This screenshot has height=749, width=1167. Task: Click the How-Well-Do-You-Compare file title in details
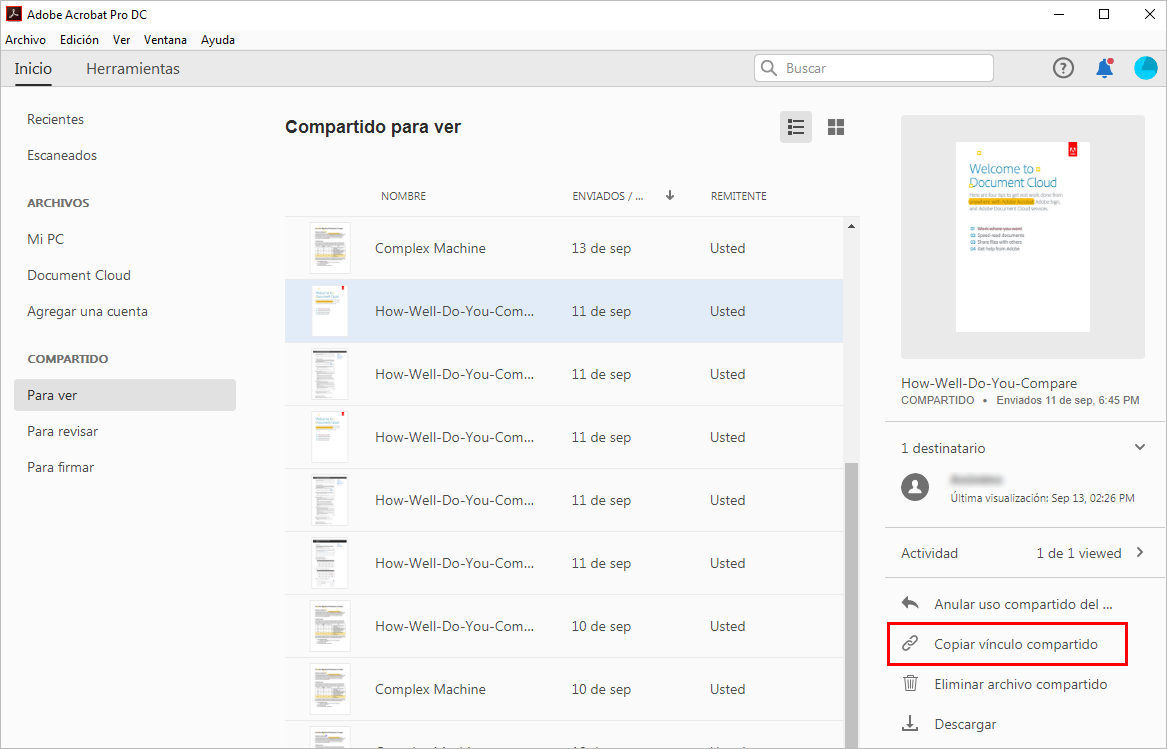pyautogui.click(x=988, y=383)
